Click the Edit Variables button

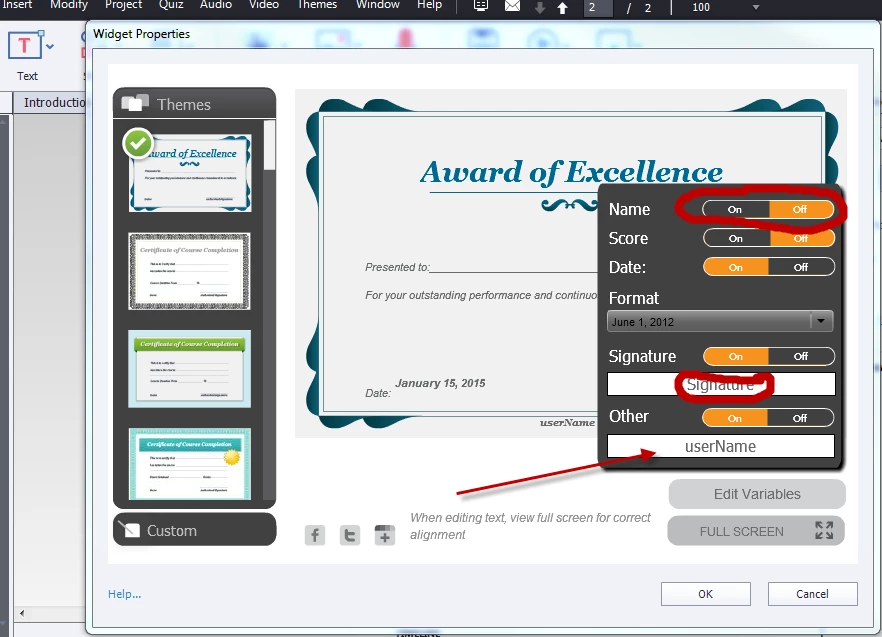(757, 494)
